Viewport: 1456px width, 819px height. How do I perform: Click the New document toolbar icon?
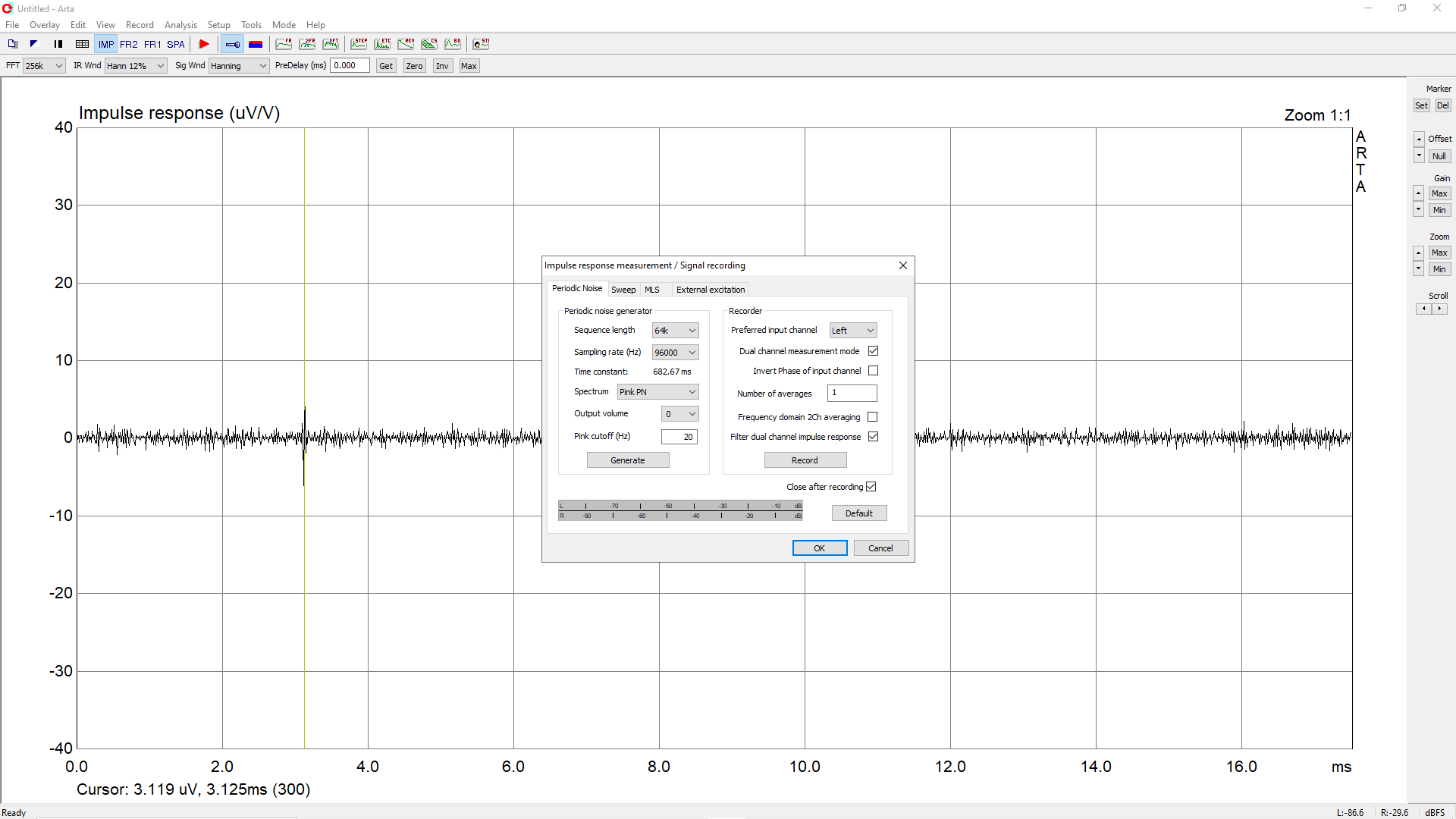coord(13,44)
